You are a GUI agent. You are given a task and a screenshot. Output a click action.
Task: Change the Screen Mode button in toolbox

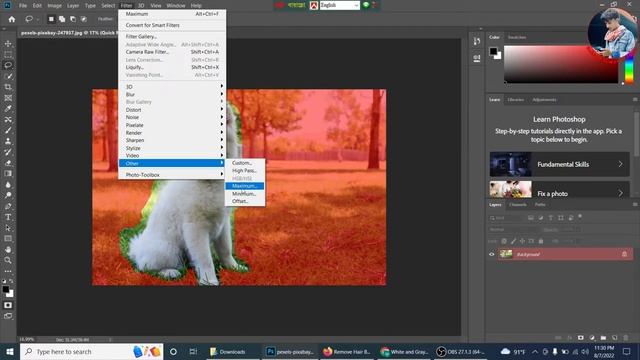tap(8, 316)
